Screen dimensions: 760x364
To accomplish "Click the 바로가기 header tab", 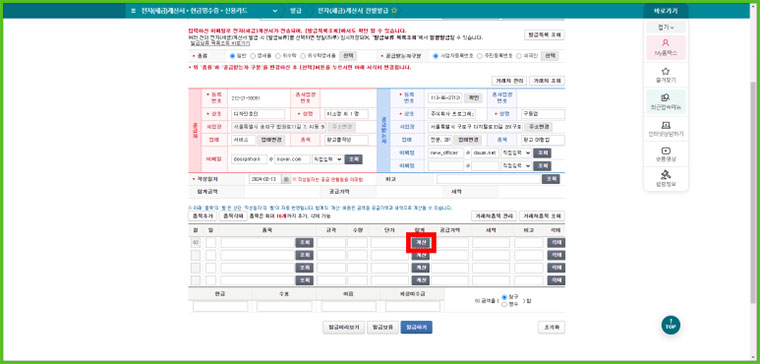I will [665, 11].
